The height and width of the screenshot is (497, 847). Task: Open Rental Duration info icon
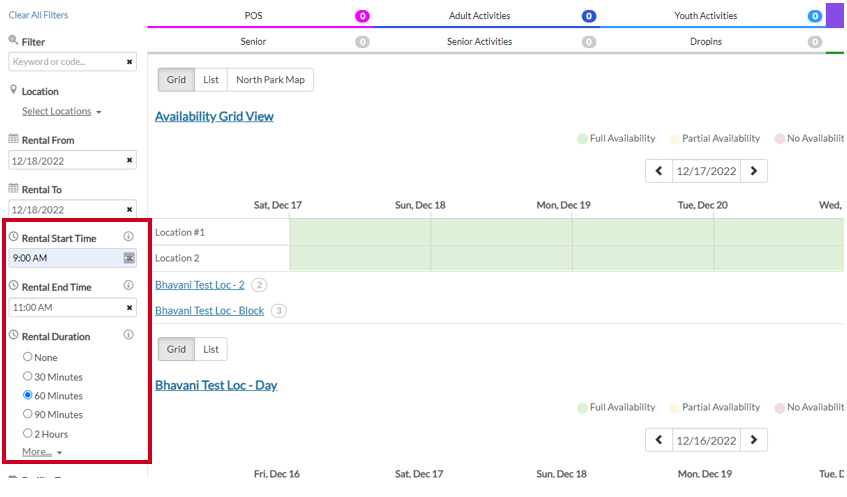(128, 335)
